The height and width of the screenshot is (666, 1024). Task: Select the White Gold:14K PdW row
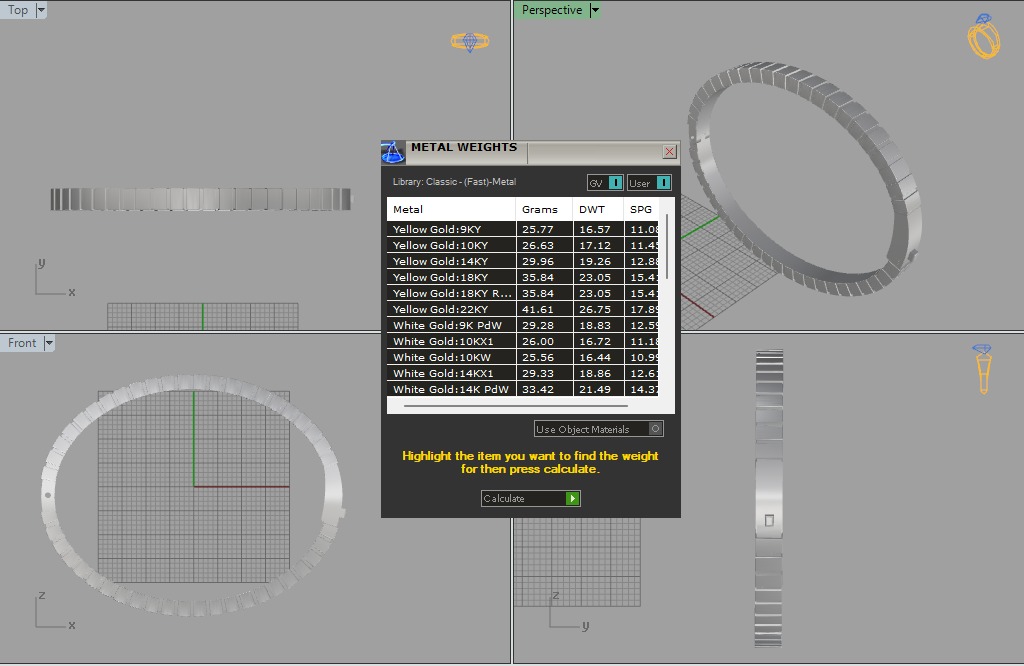[x=522, y=389]
